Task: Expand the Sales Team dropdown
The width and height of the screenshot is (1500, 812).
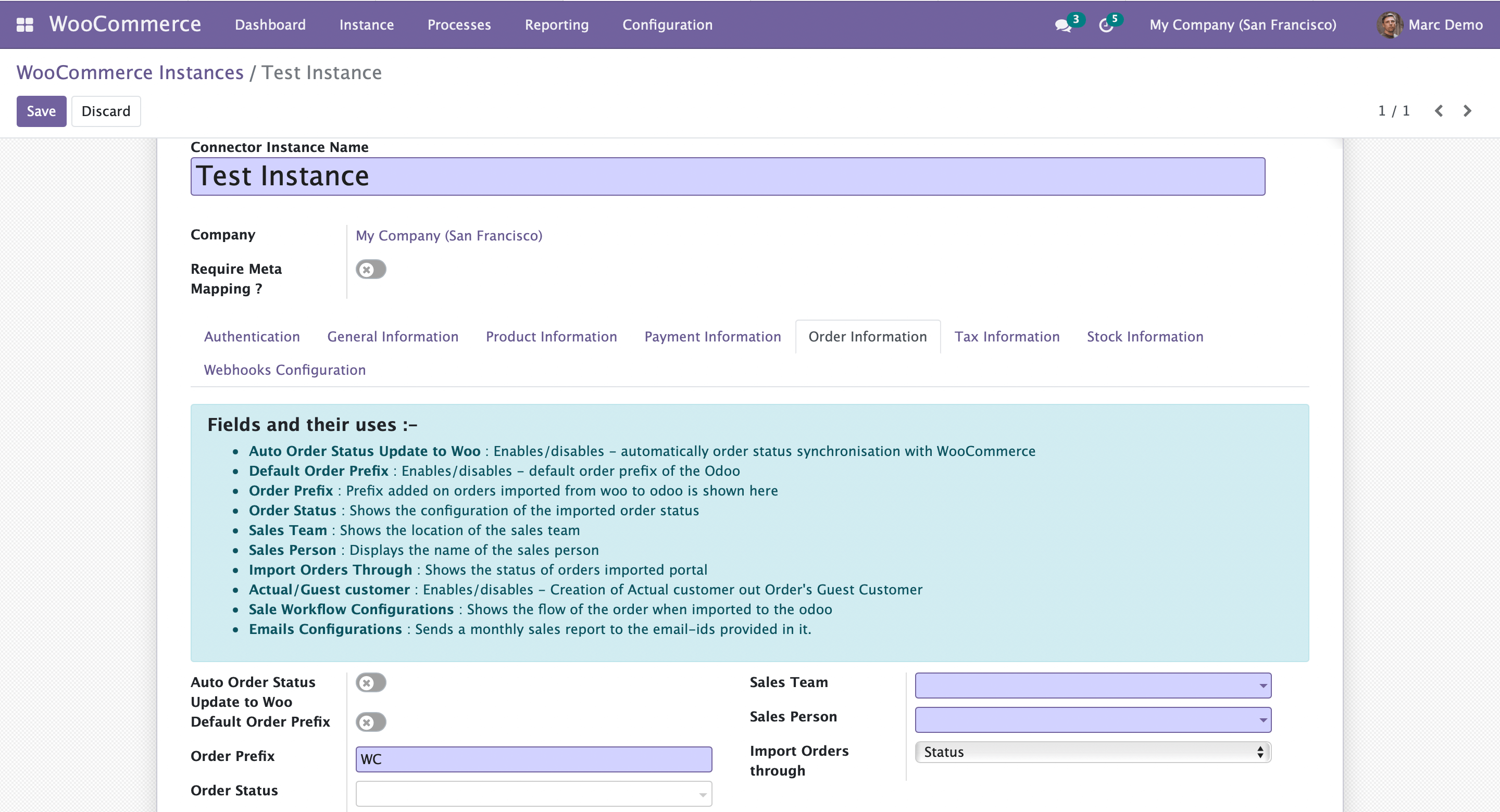Action: tap(1092, 685)
